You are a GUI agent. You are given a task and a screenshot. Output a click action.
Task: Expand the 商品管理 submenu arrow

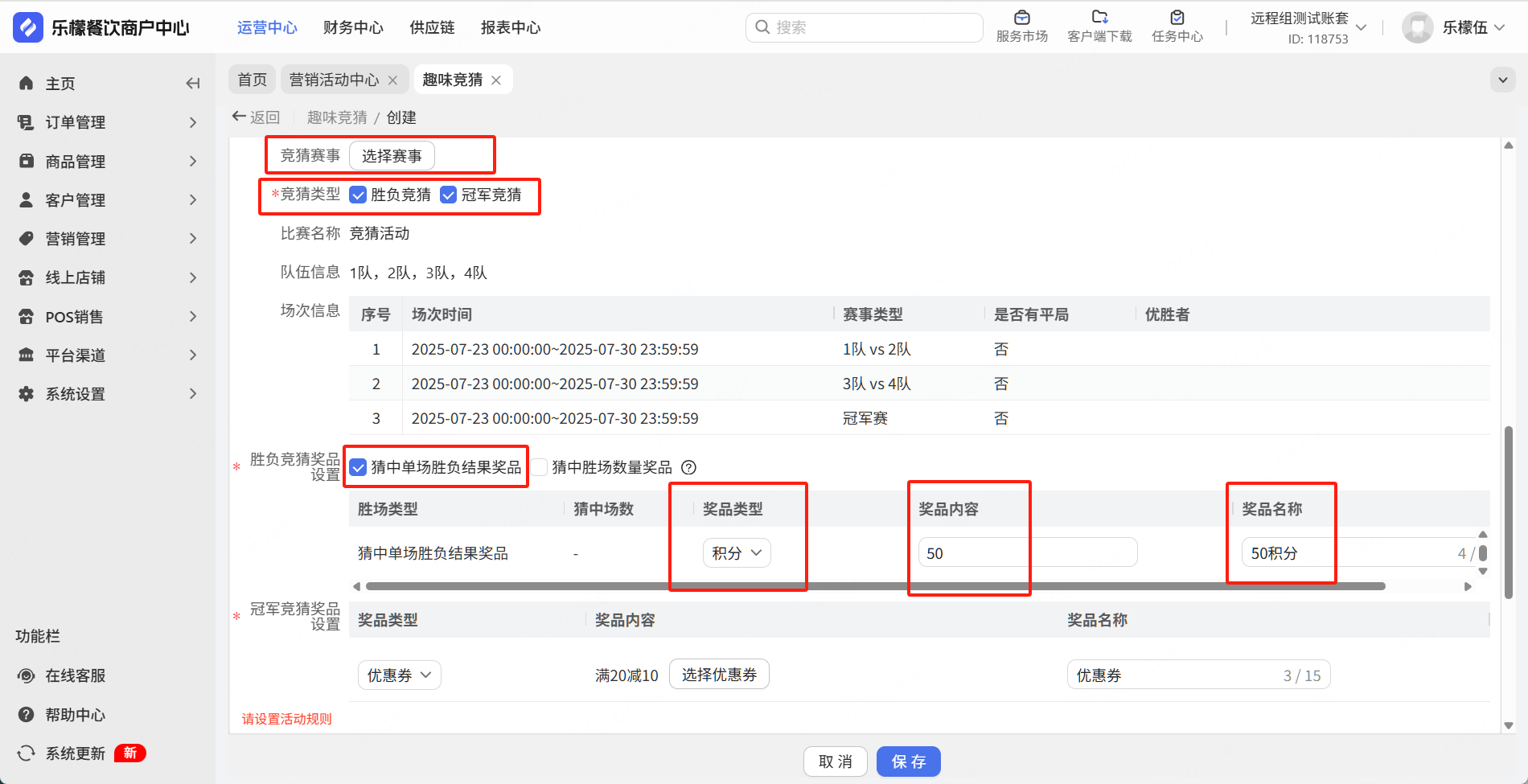pyautogui.click(x=193, y=161)
